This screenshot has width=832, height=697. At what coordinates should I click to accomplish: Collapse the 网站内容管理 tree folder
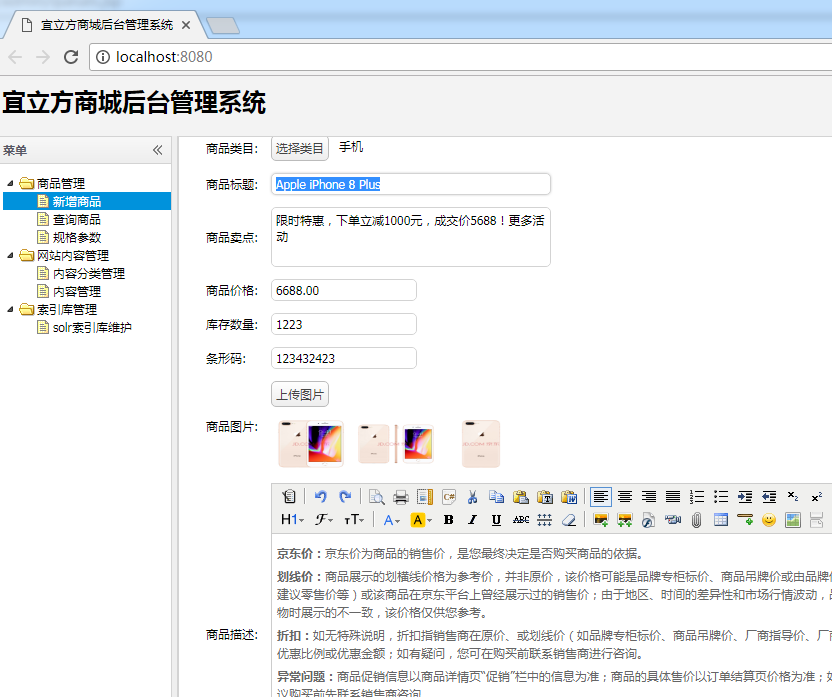click(x=10, y=256)
